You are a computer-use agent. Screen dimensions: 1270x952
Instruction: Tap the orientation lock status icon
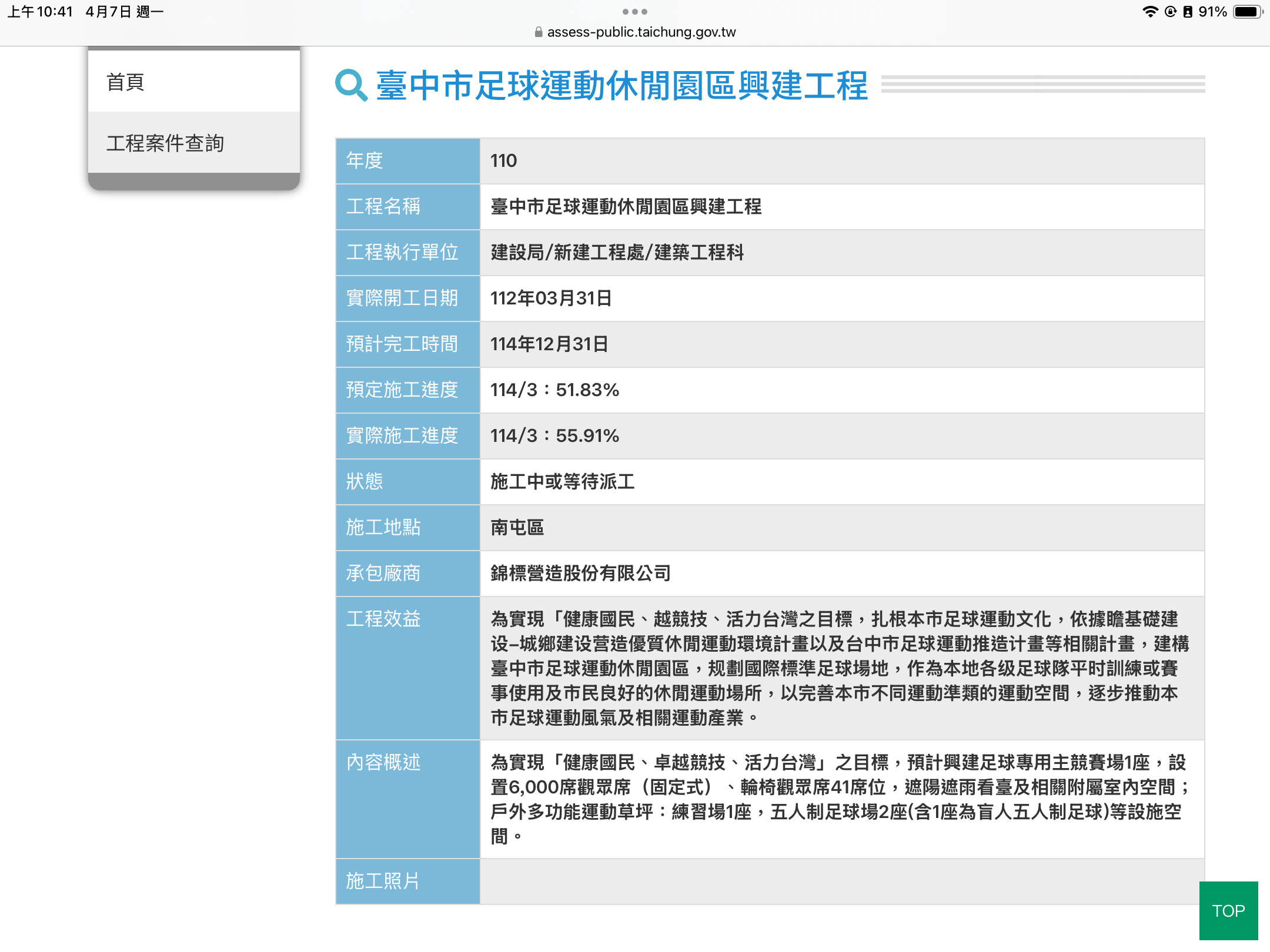1170,12
